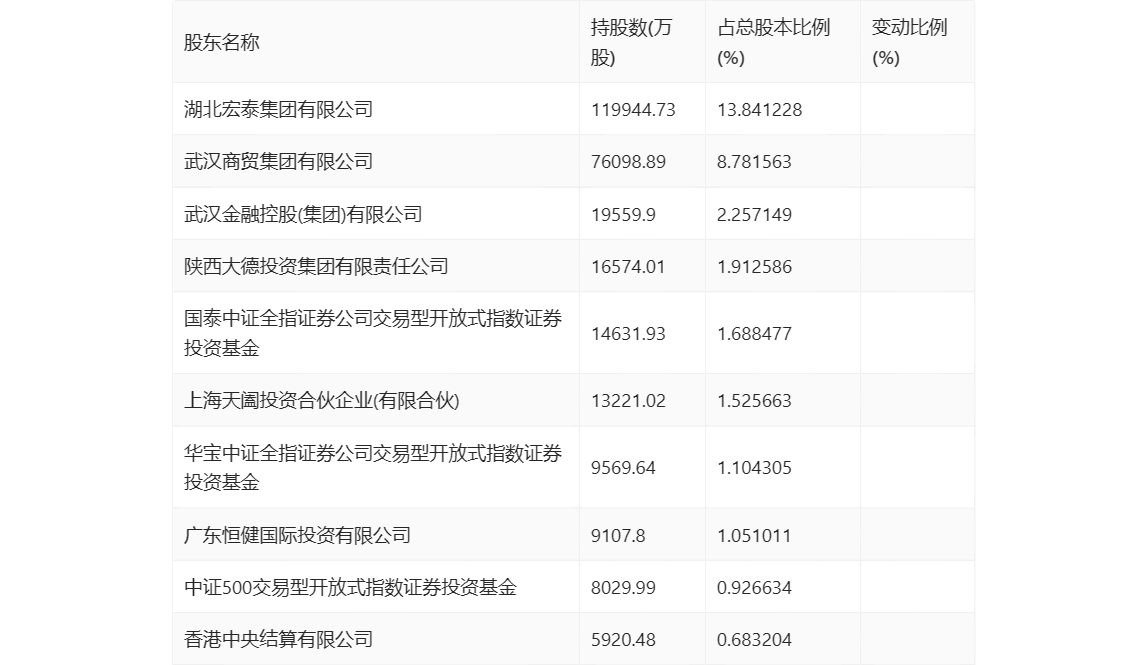The height and width of the screenshot is (665, 1148).
Task: Select shareholder 武汉金融控股(集团)有限公司
Action: pos(303,214)
